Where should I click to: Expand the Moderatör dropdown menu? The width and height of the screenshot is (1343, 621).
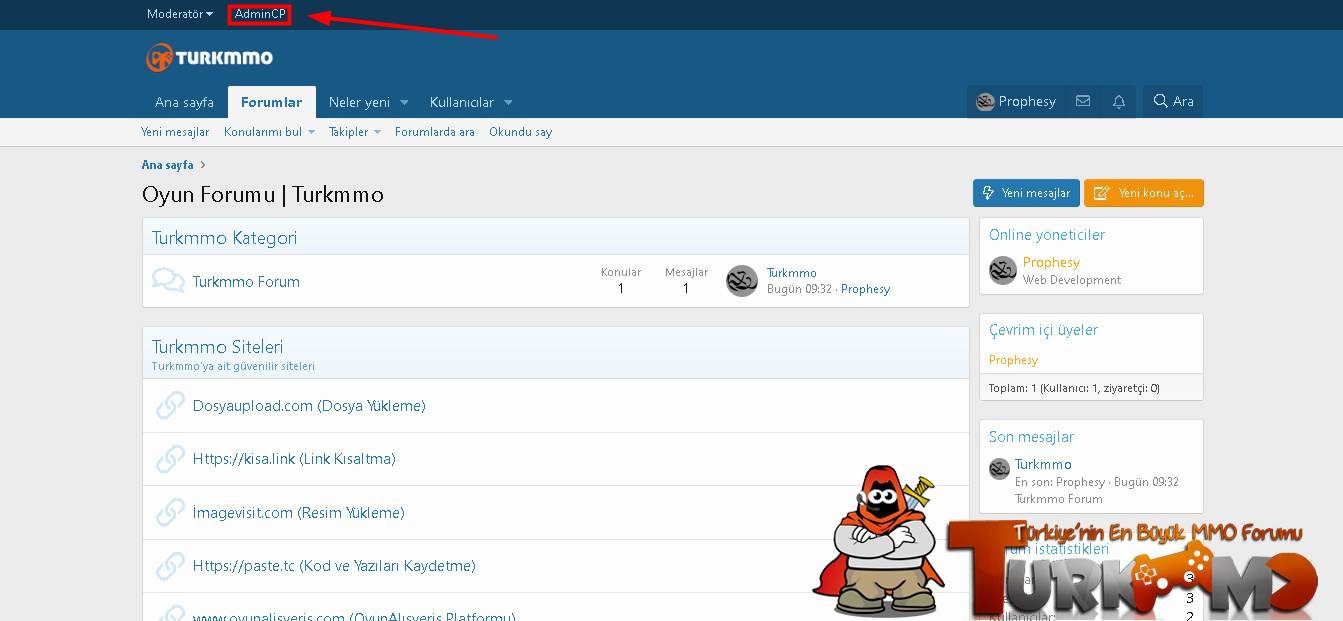point(180,14)
